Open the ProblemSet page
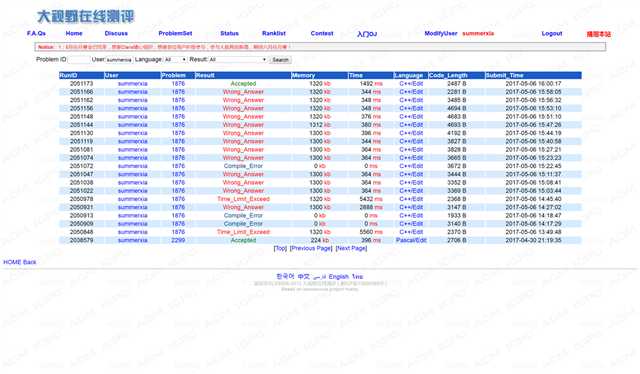Viewport: 640px width, 374px height. tap(175, 33)
